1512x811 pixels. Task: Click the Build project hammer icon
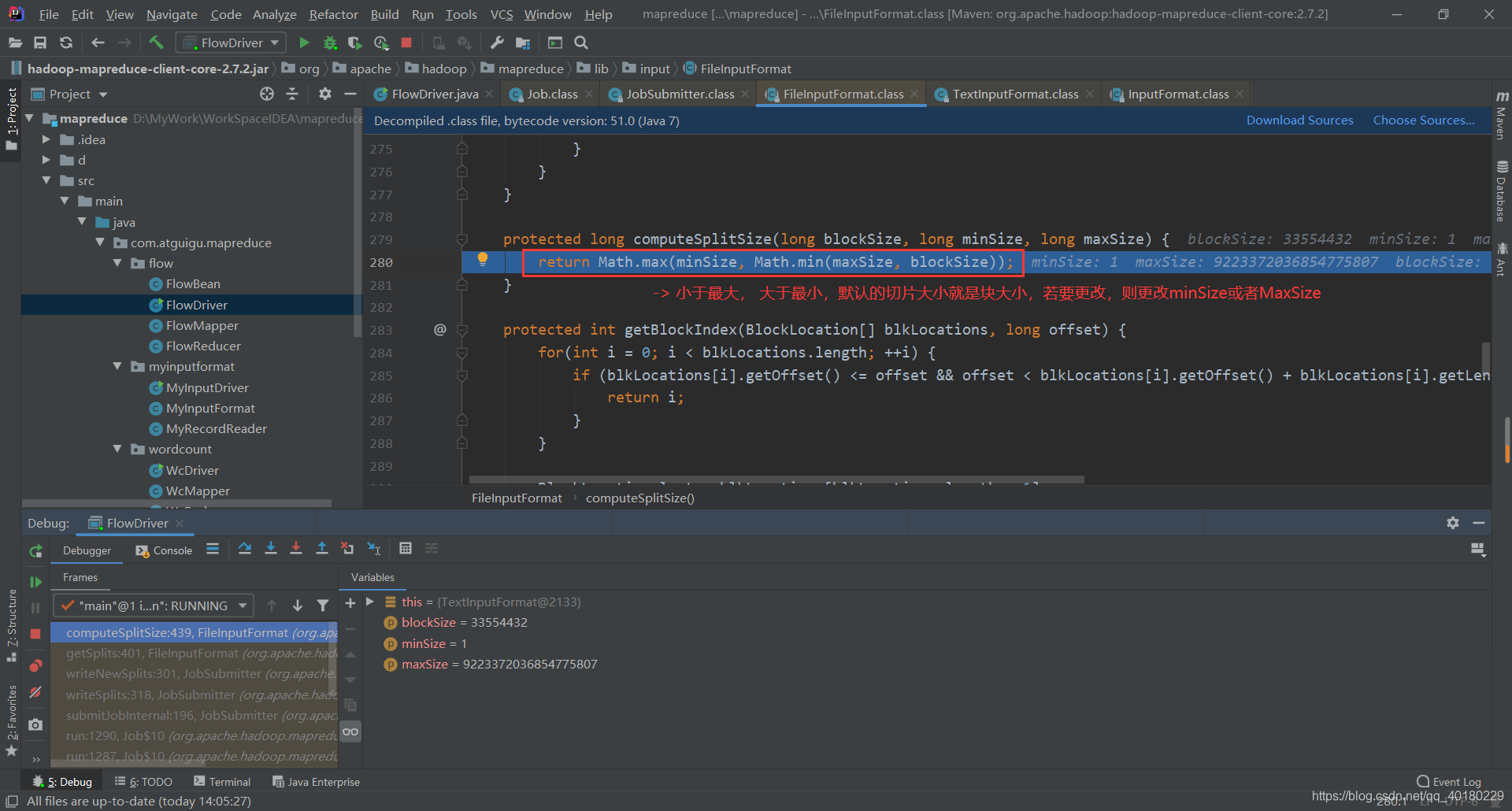[x=156, y=43]
